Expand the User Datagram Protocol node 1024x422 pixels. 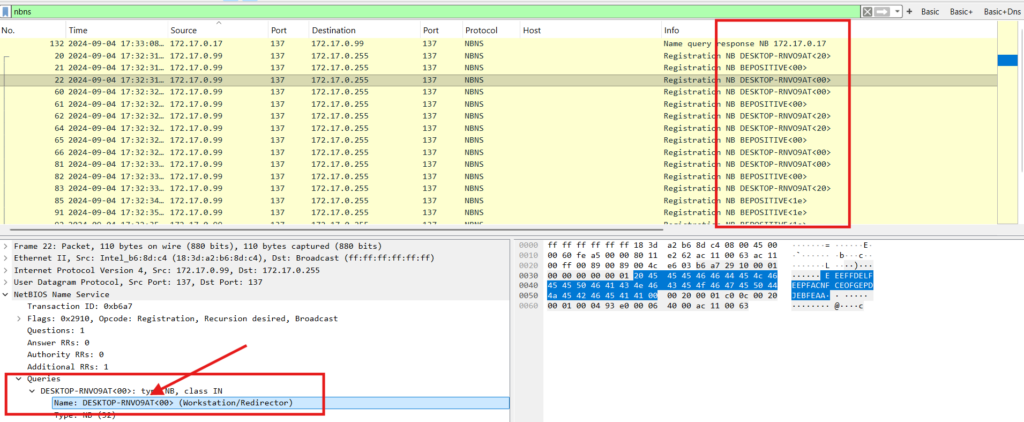7,282
